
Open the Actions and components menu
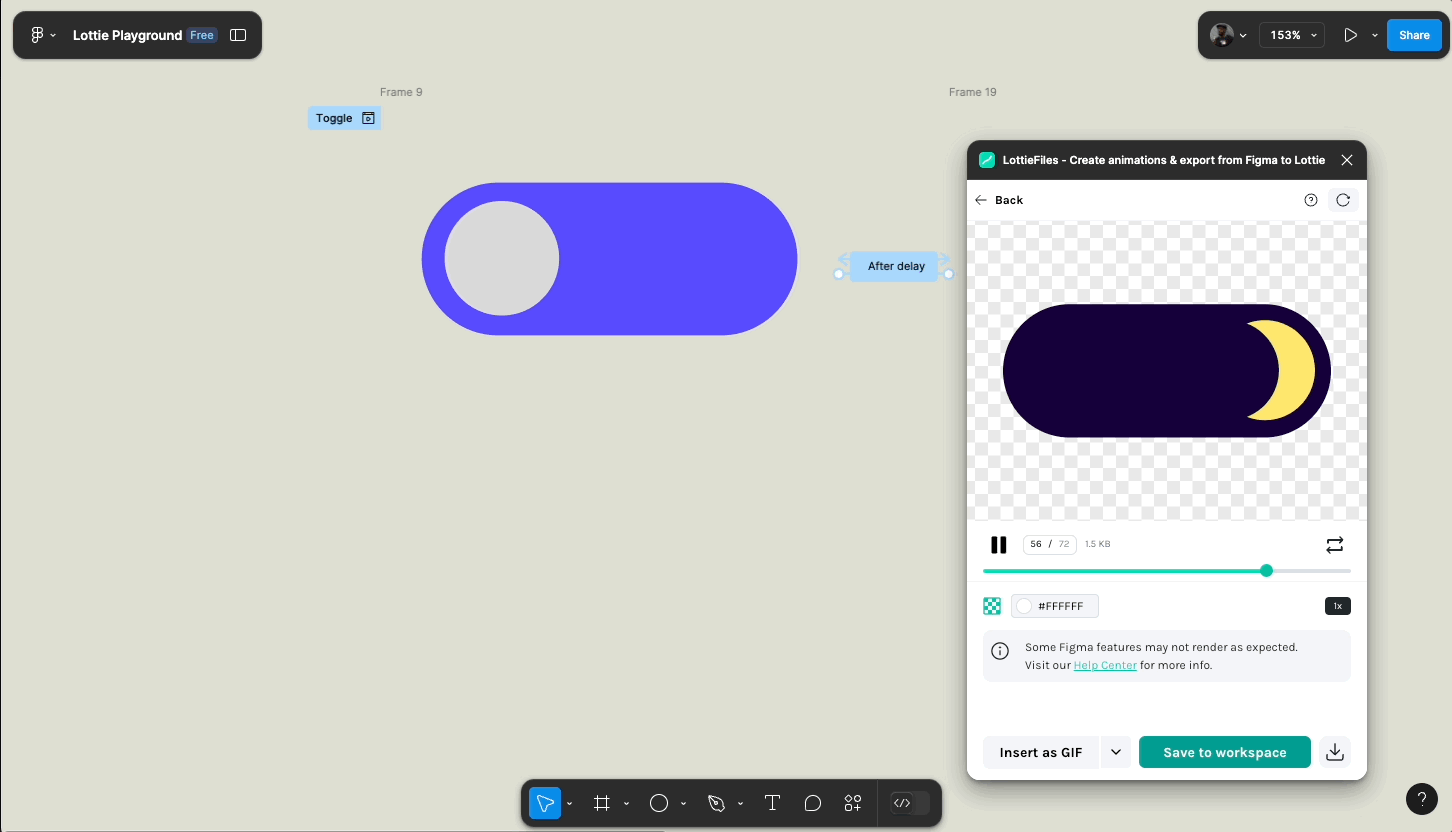click(x=853, y=803)
